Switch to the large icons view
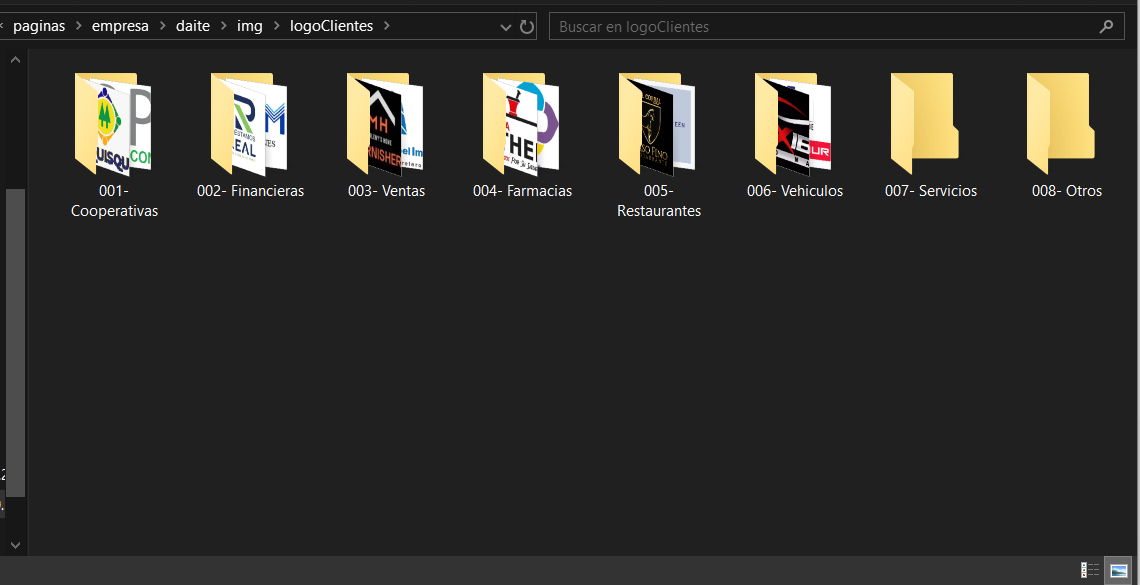This screenshot has height=585, width=1140. (1119, 570)
